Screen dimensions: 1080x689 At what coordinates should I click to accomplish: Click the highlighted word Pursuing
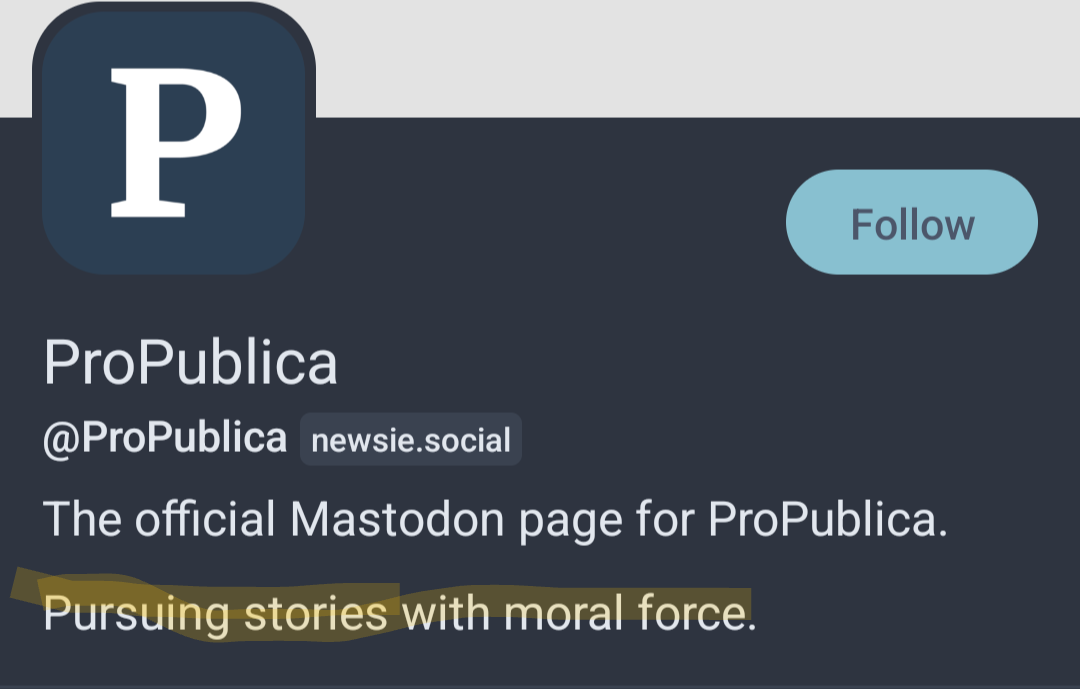click(136, 613)
